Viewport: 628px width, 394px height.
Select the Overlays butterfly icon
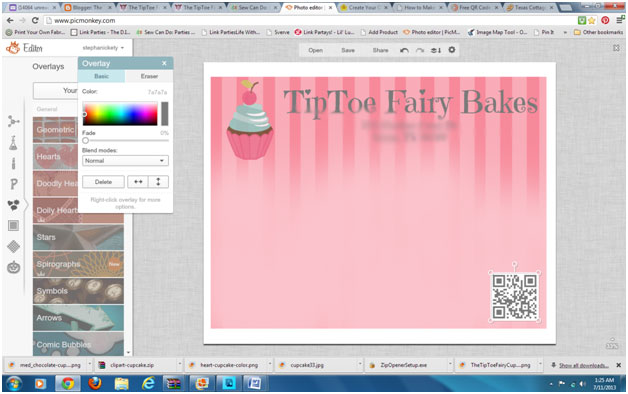(x=13, y=205)
